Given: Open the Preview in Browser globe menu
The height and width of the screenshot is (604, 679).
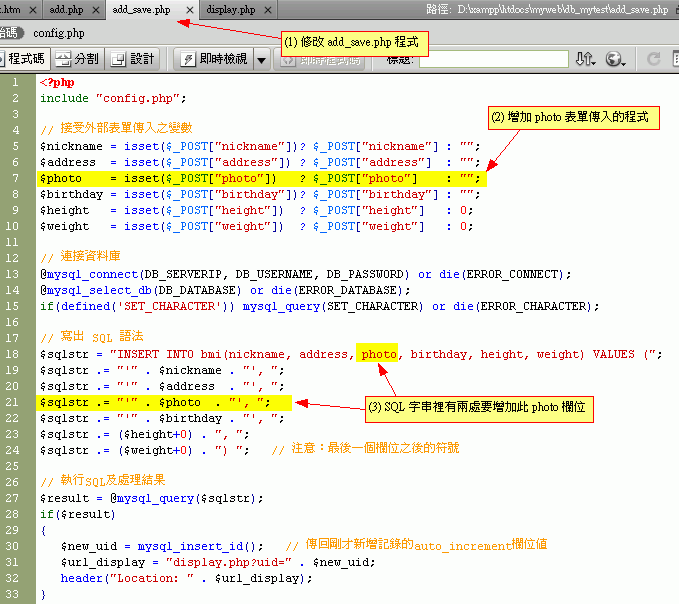Looking at the screenshot, I should tap(615, 59).
